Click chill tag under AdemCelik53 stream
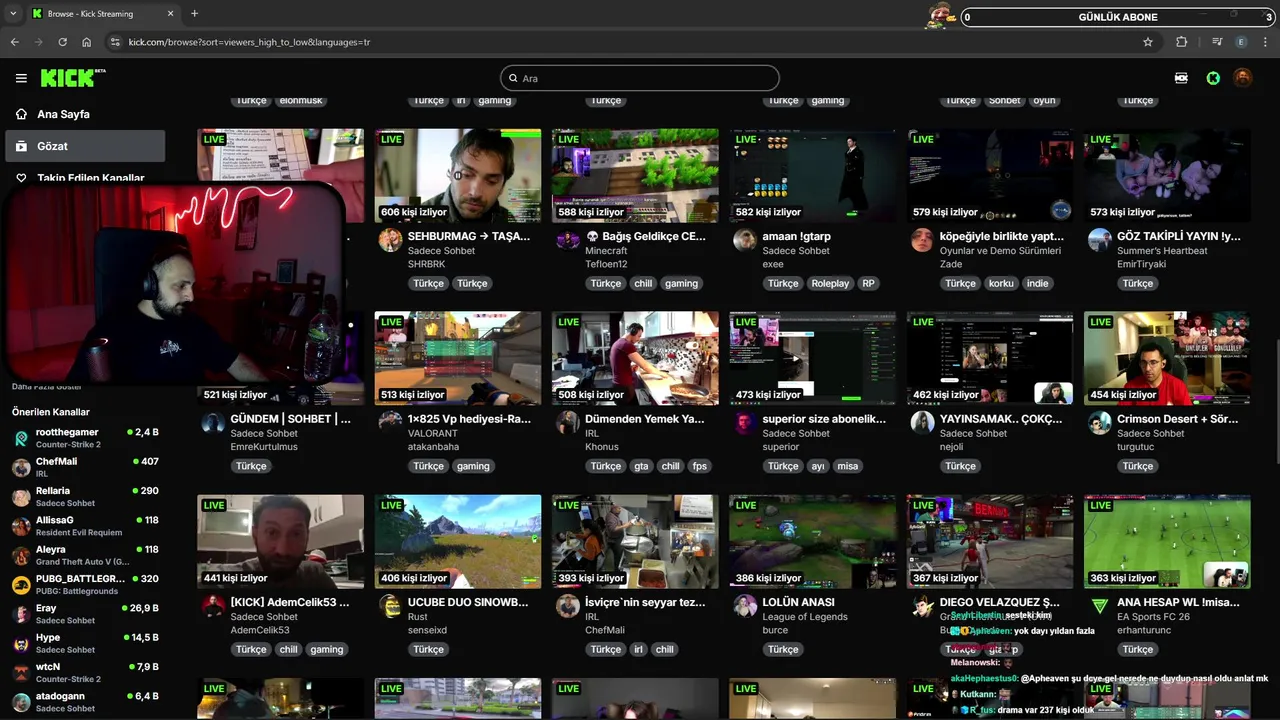This screenshot has width=1280, height=720. 289,649
